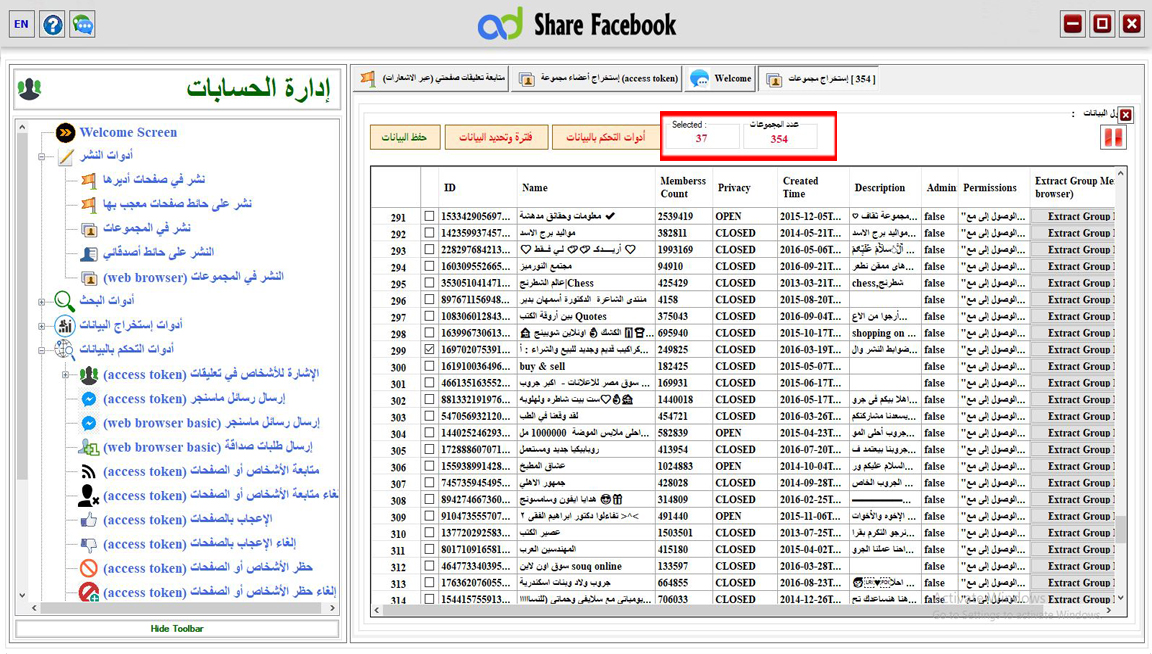Click friend-request icon for إرسال طلبات صداقة

pos(89,447)
